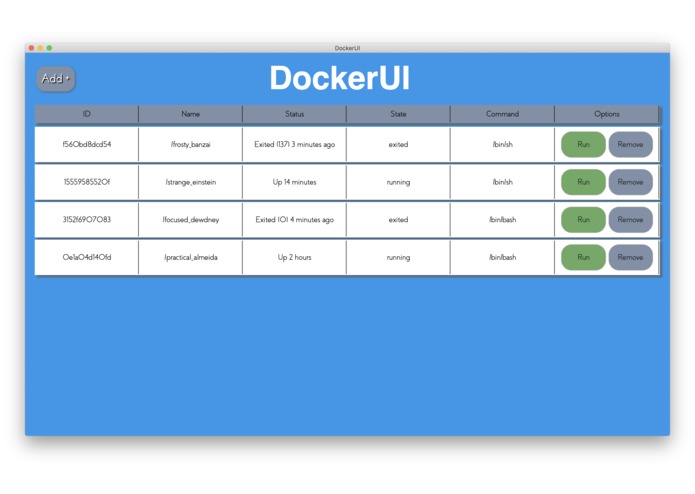Click status 'Exited (137) 3 minutes ago'

click(x=294, y=144)
